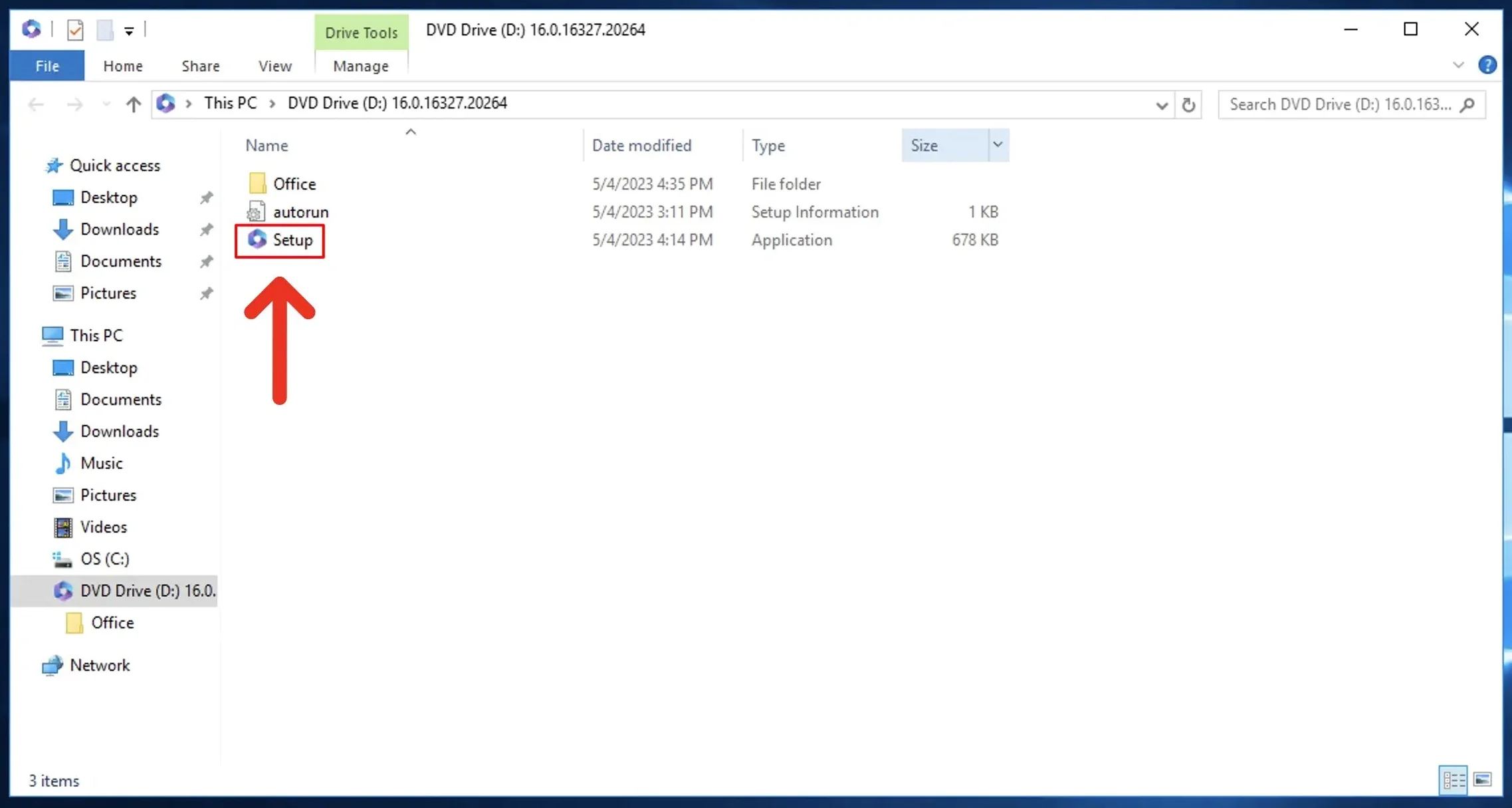The width and height of the screenshot is (1512, 808).
Task: Switch to details view layout icon
Action: coord(1453,779)
